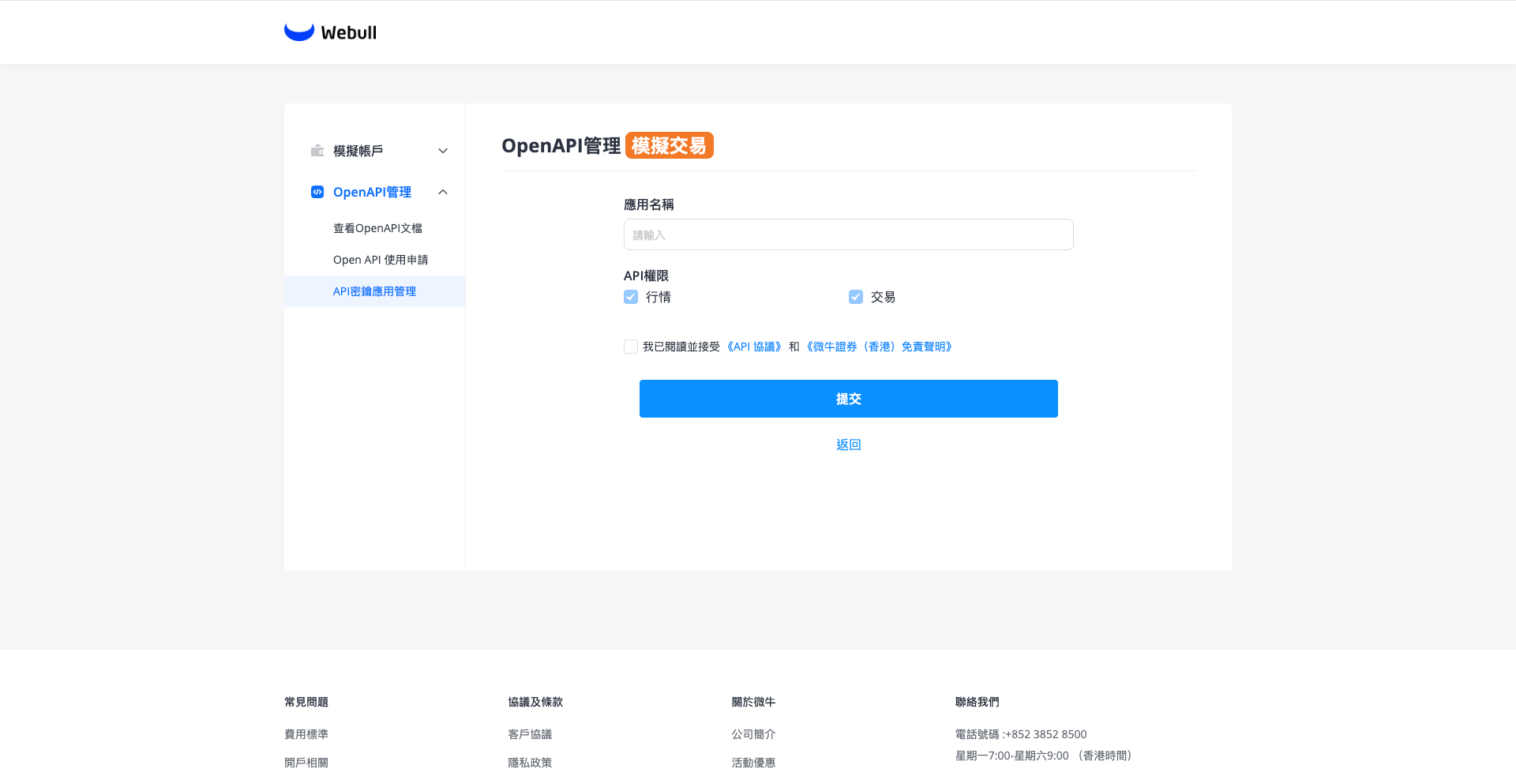Click the 協議及條款 footer heading
Screen dimensions: 1516x784
click(x=535, y=702)
